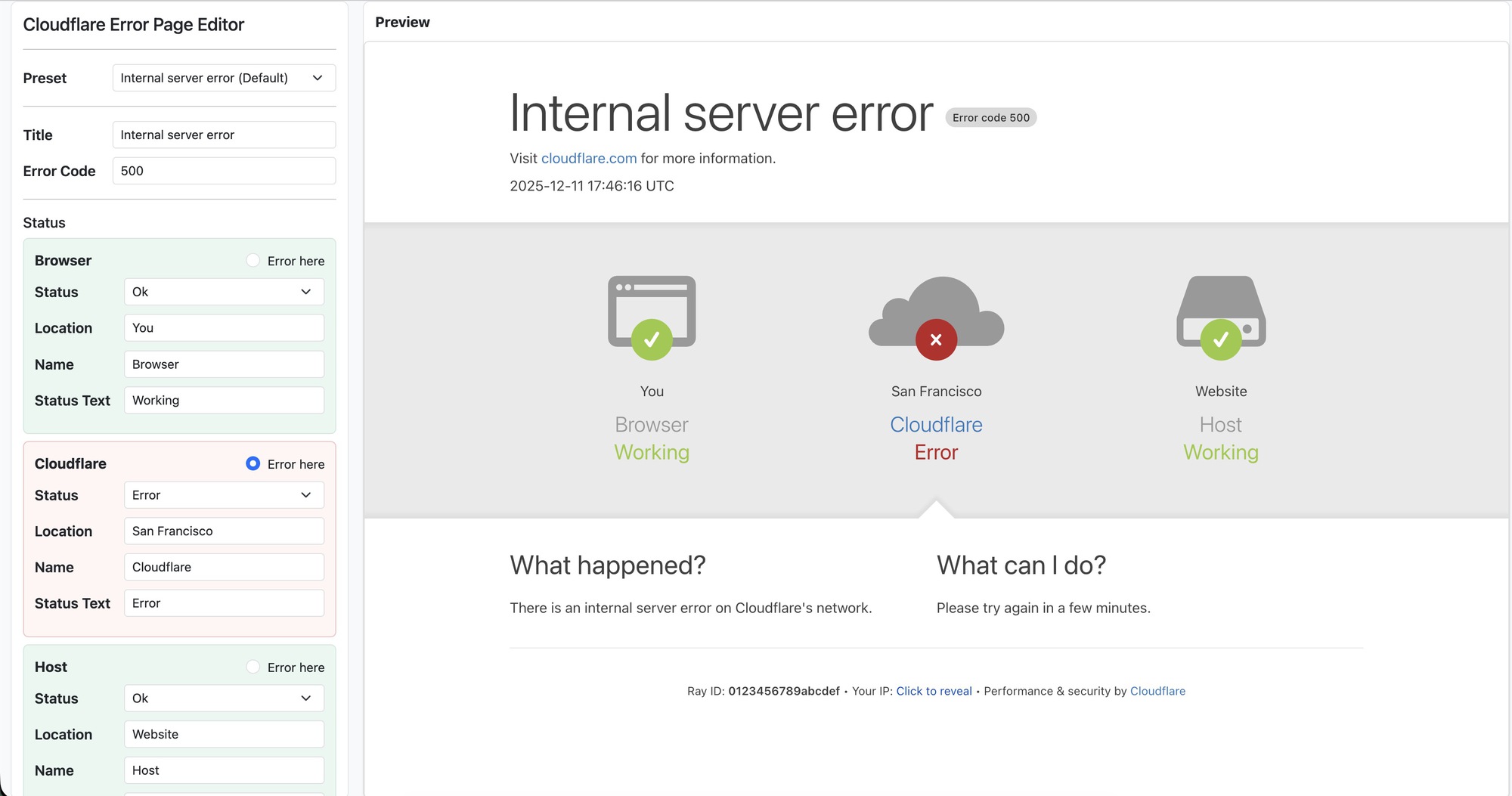This screenshot has width=1512, height=796.
Task: Open the Browser Status dropdown
Action: (223, 292)
